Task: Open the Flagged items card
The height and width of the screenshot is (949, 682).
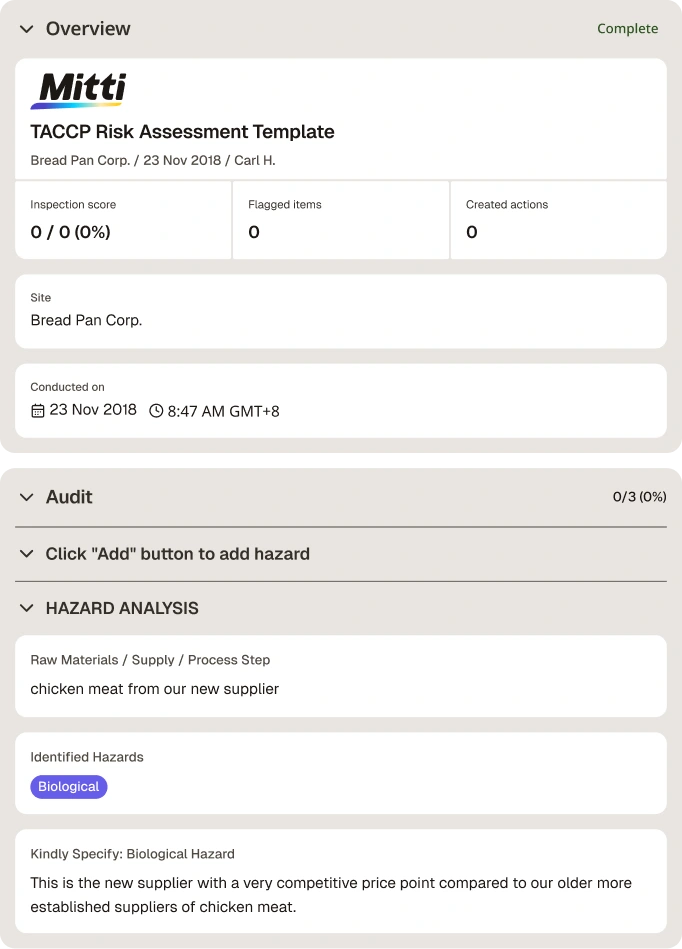Action: tap(341, 220)
